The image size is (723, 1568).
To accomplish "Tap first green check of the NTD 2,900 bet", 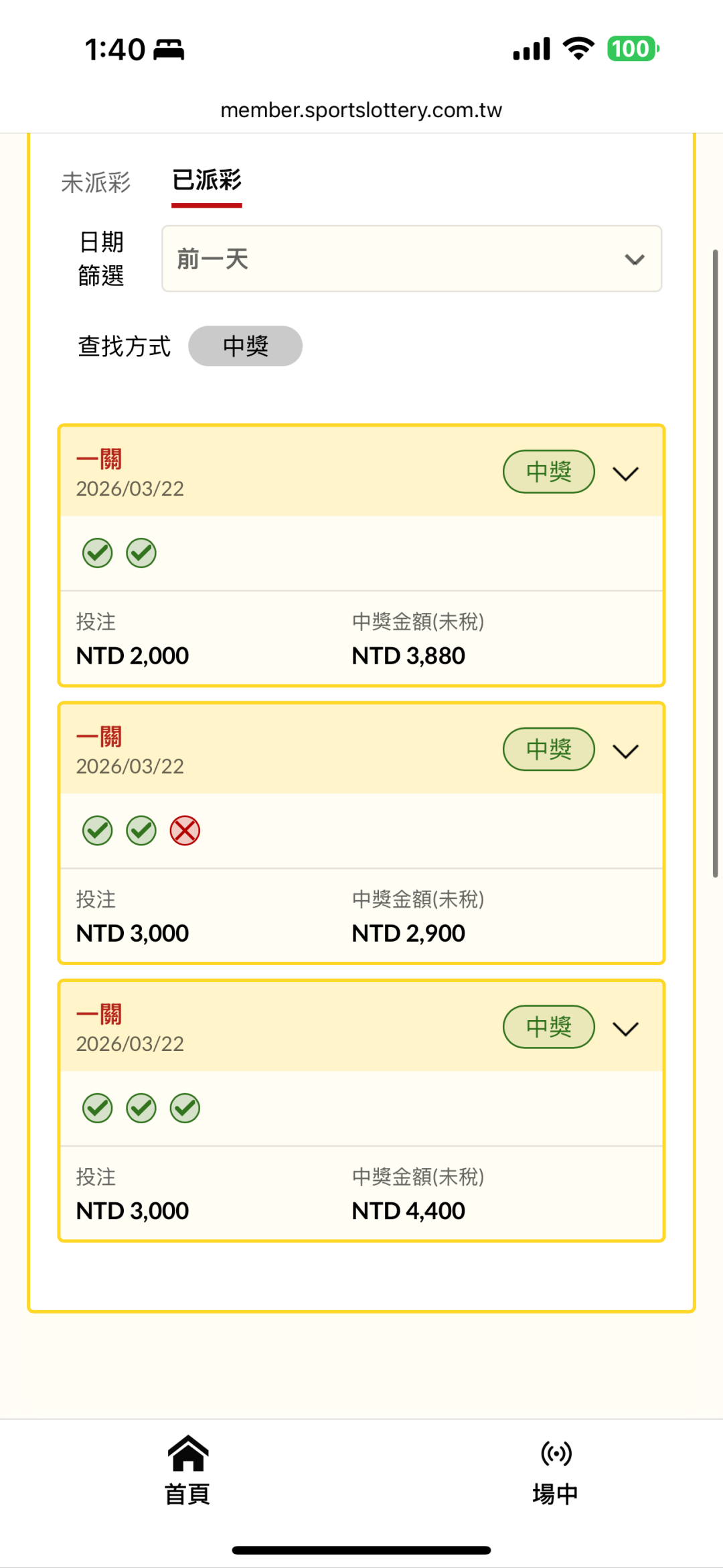I will click(98, 831).
